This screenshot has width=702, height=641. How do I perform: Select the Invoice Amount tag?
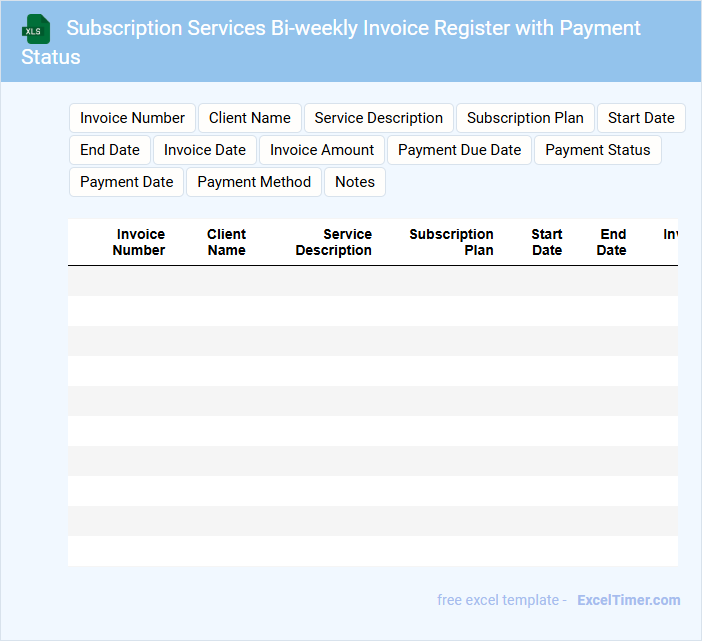pos(322,150)
